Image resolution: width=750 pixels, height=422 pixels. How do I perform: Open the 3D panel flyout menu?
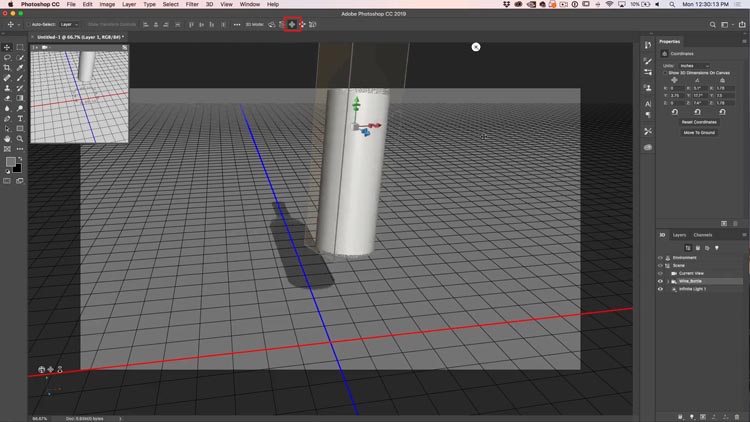coord(744,235)
